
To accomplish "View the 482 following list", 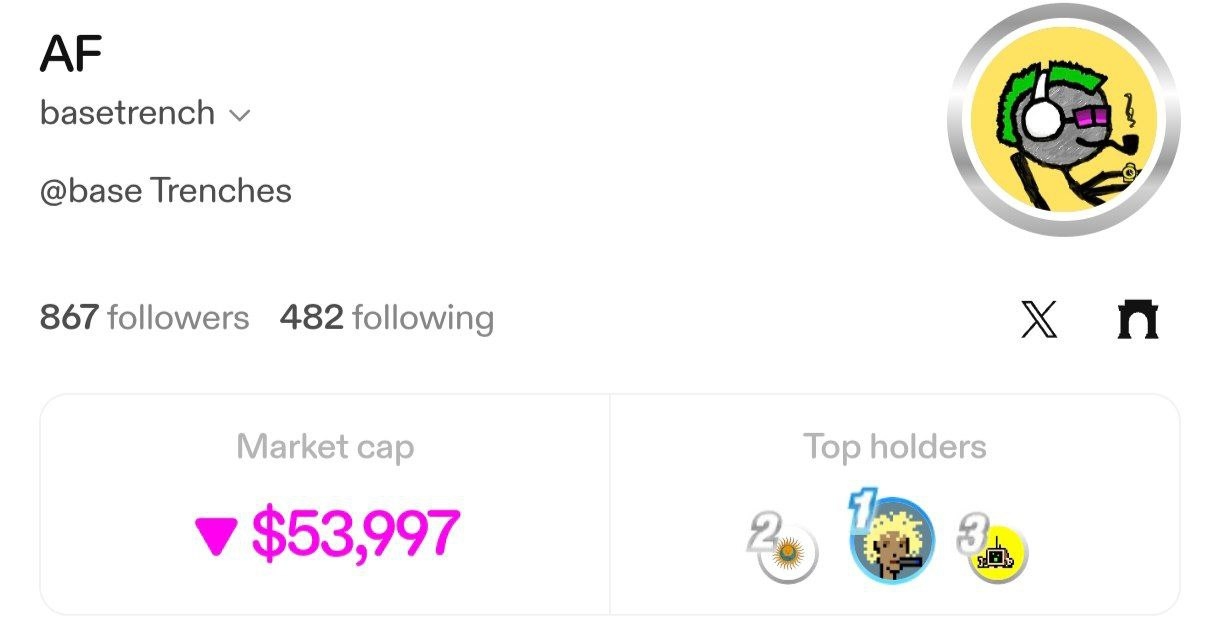I will [x=387, y=318].
